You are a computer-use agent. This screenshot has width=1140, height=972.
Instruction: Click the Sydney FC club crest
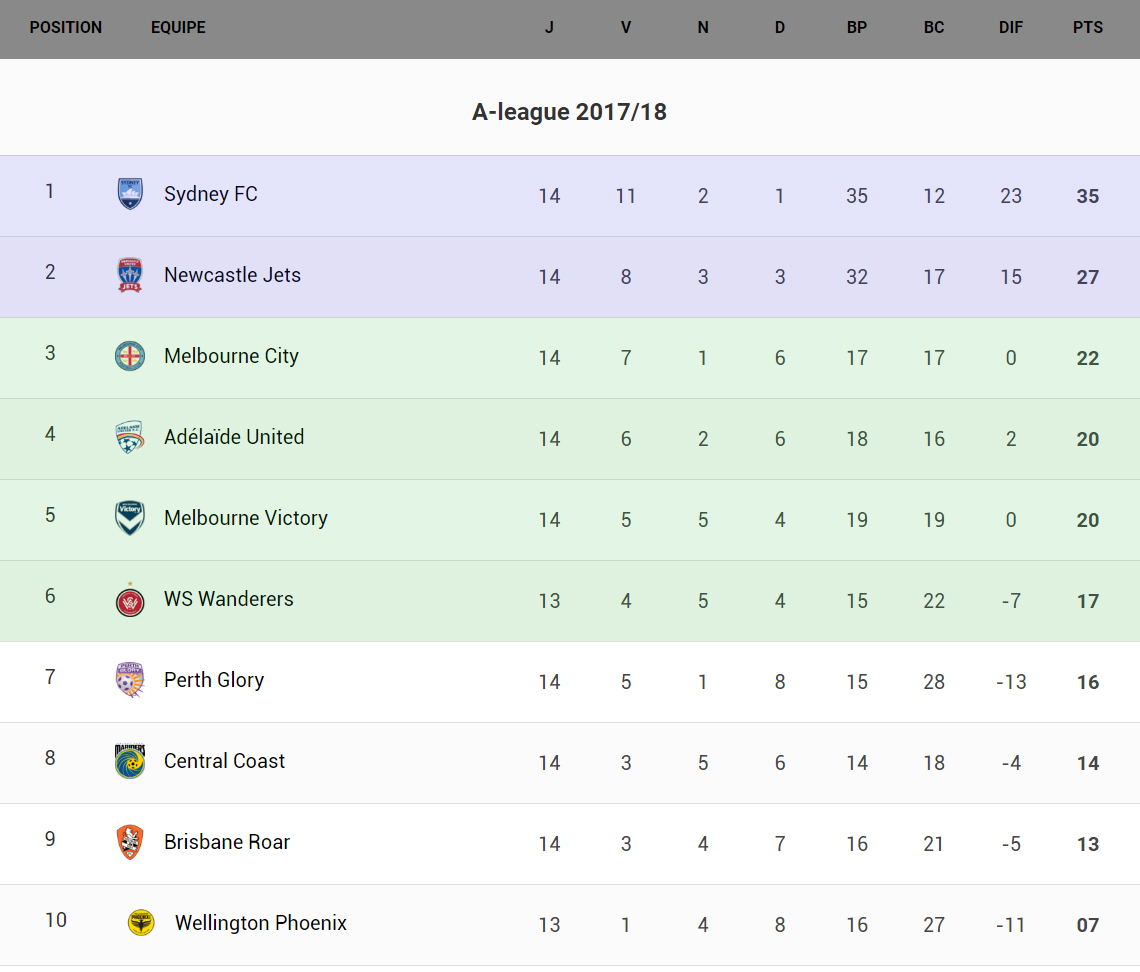130,194
